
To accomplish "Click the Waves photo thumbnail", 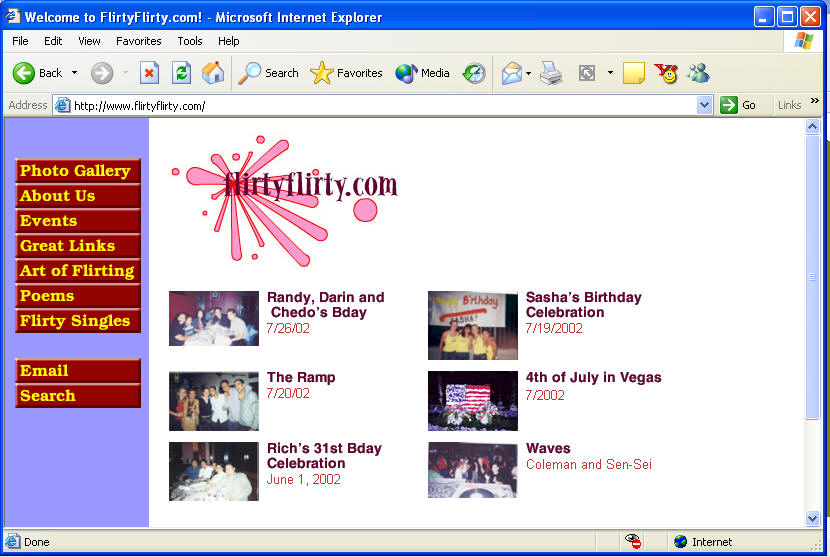I will coord(473,470).
